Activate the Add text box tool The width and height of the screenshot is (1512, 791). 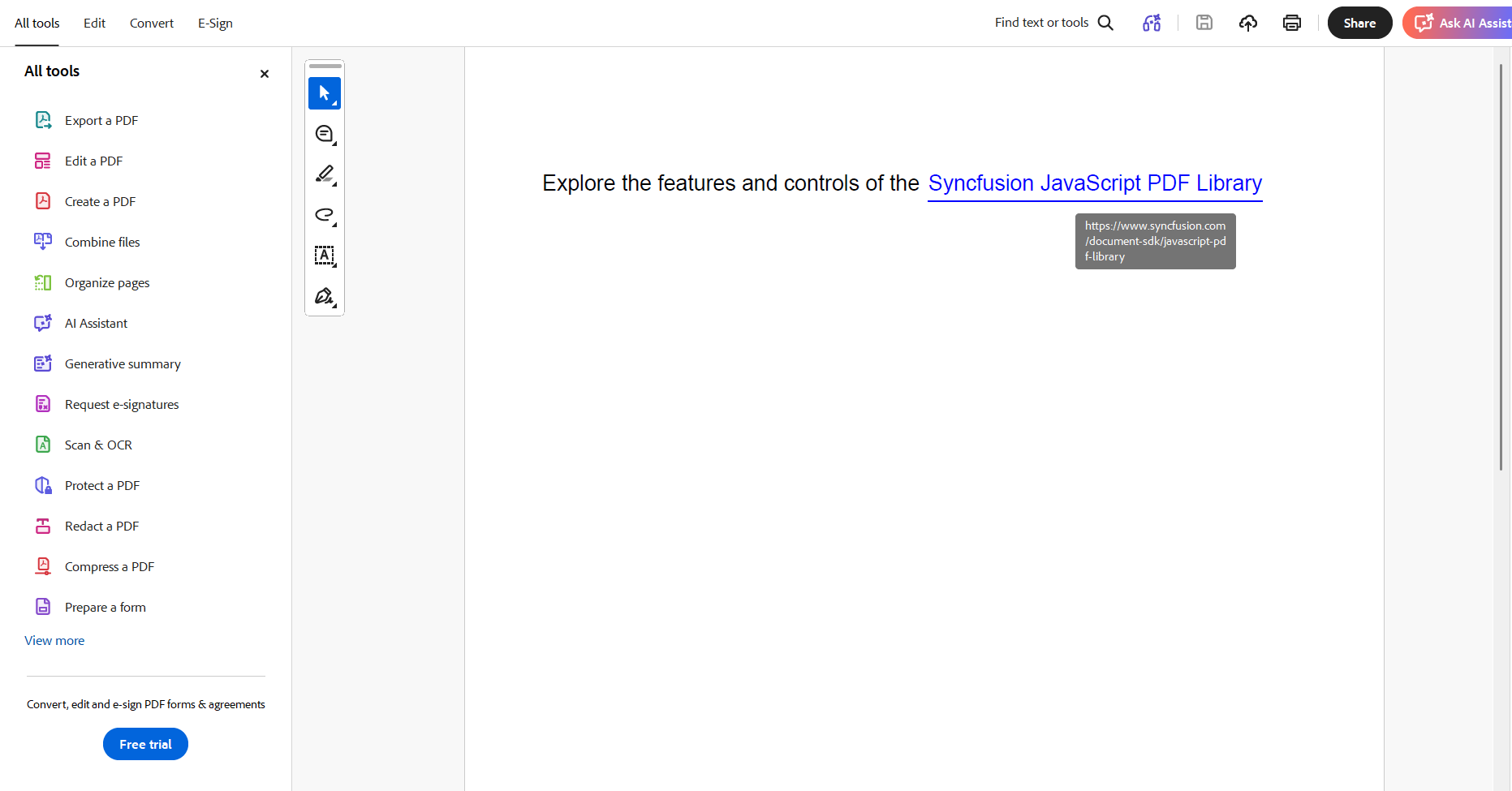tap(325, 256)
